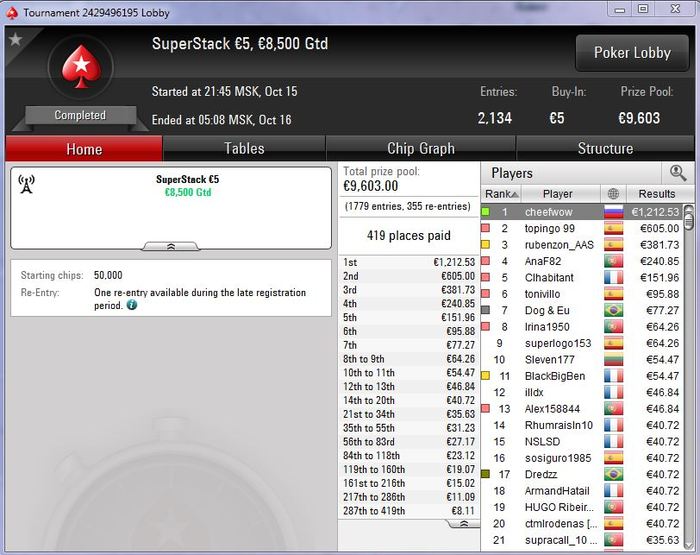
Task: Click yellow marker beside rubenzon_AAS
Action: tap(485, 245)
